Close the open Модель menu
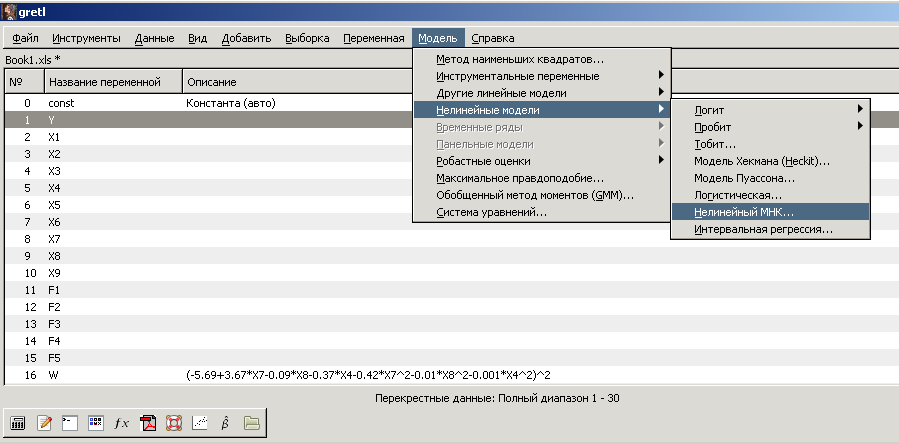This screenshot has width=899, height=444. click(438, 38)
